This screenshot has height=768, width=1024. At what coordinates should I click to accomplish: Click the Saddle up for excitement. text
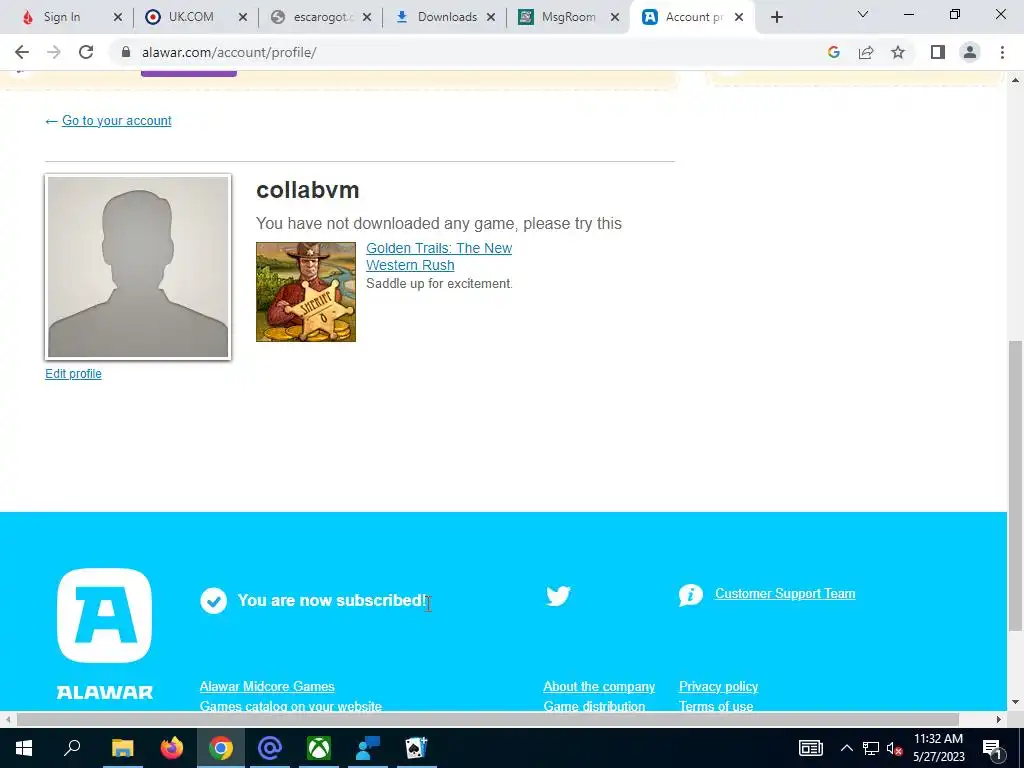(440, 283)
